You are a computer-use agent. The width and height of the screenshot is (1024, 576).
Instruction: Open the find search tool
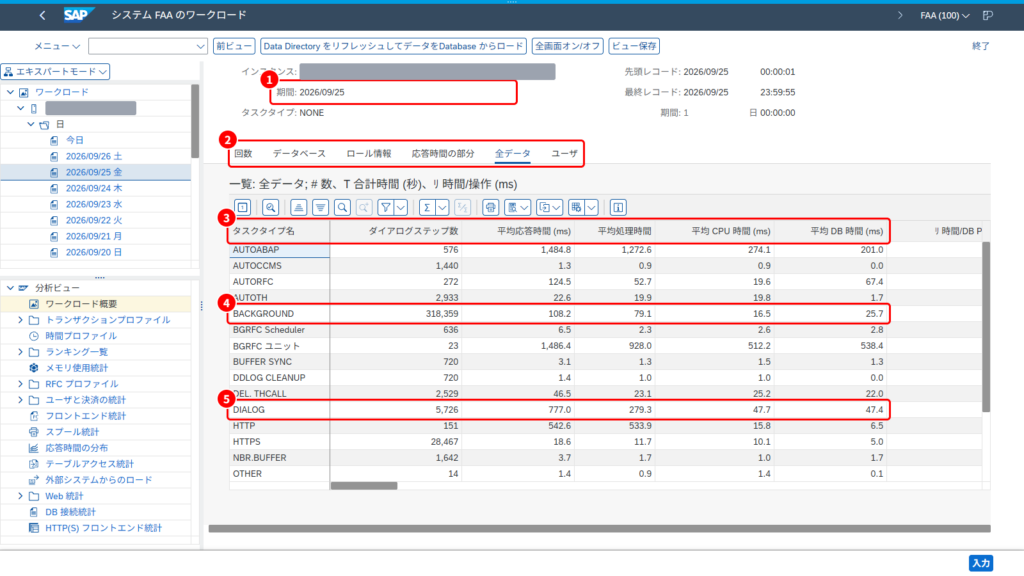342,208
